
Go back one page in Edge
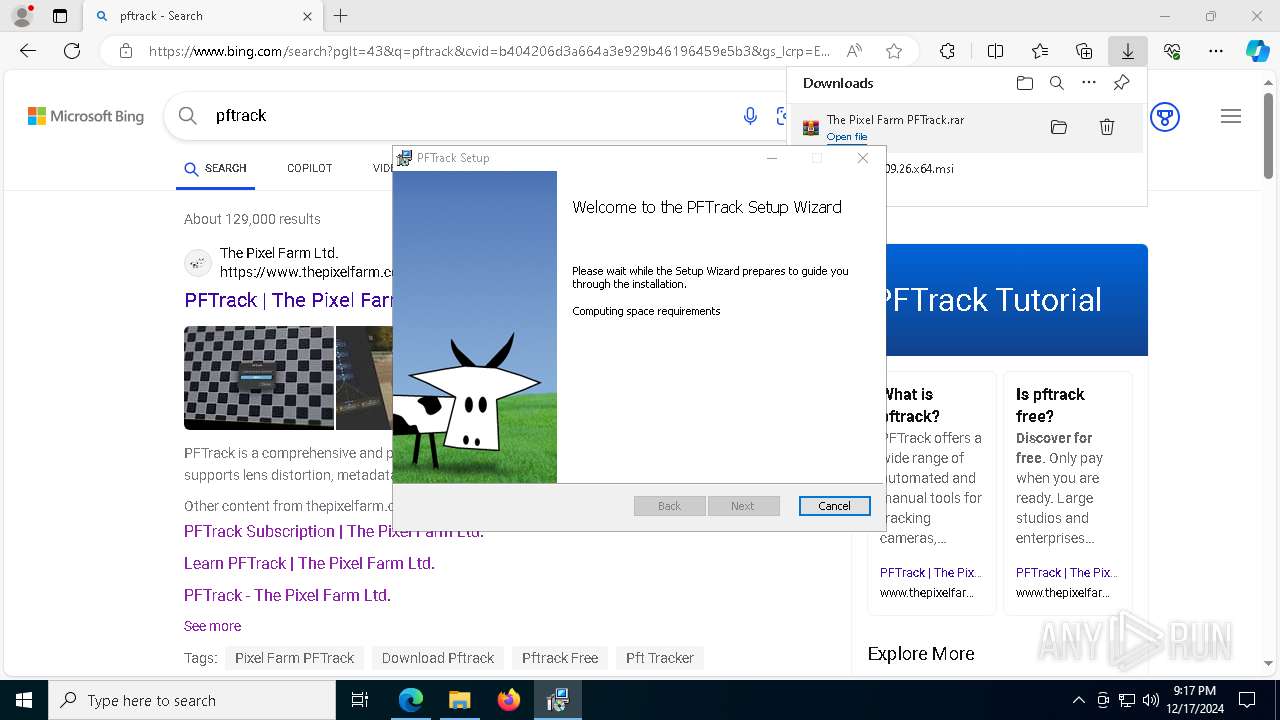coord(28,51)
